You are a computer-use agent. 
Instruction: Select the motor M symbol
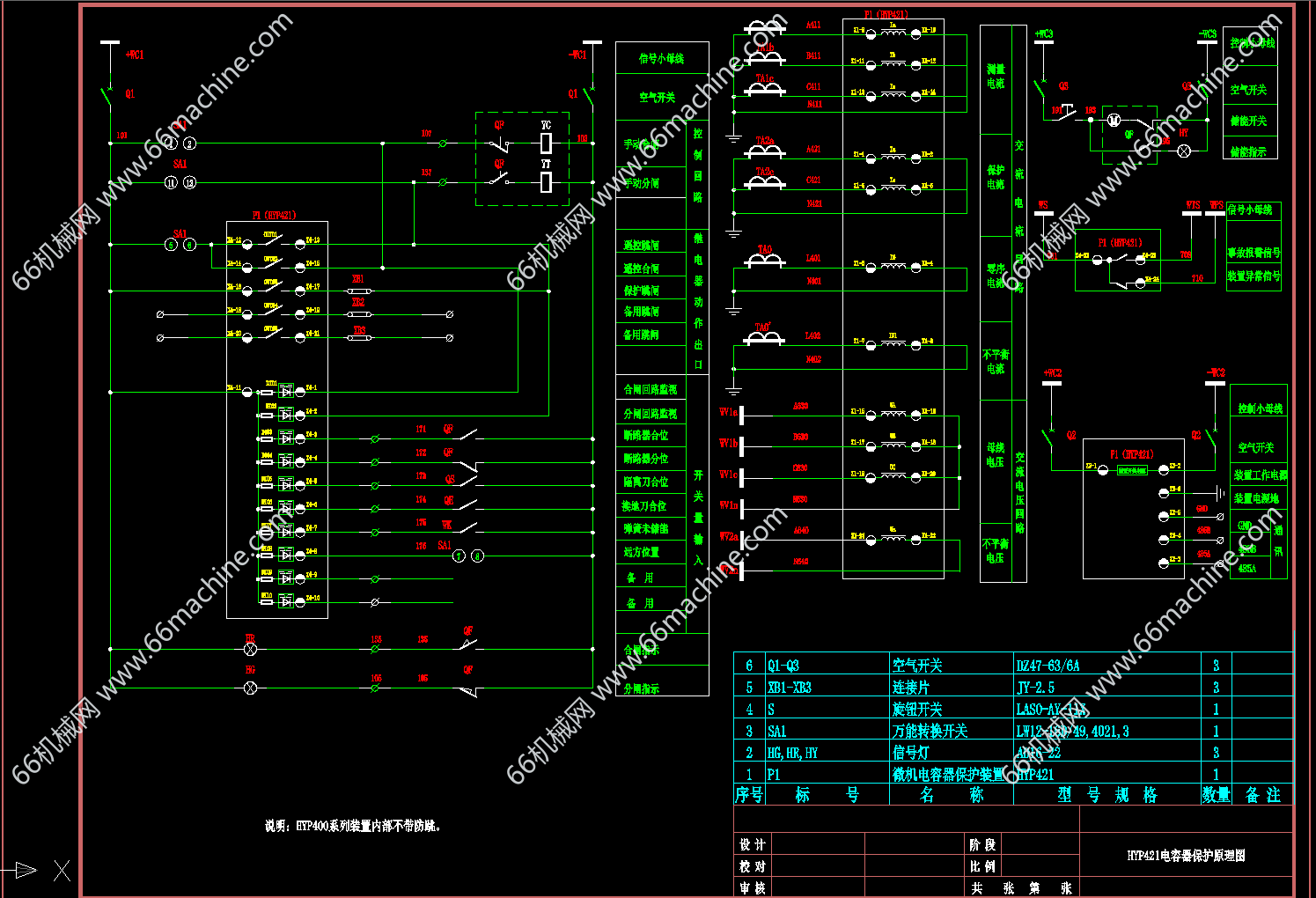pyautogui.click(x=1113, y=120)
